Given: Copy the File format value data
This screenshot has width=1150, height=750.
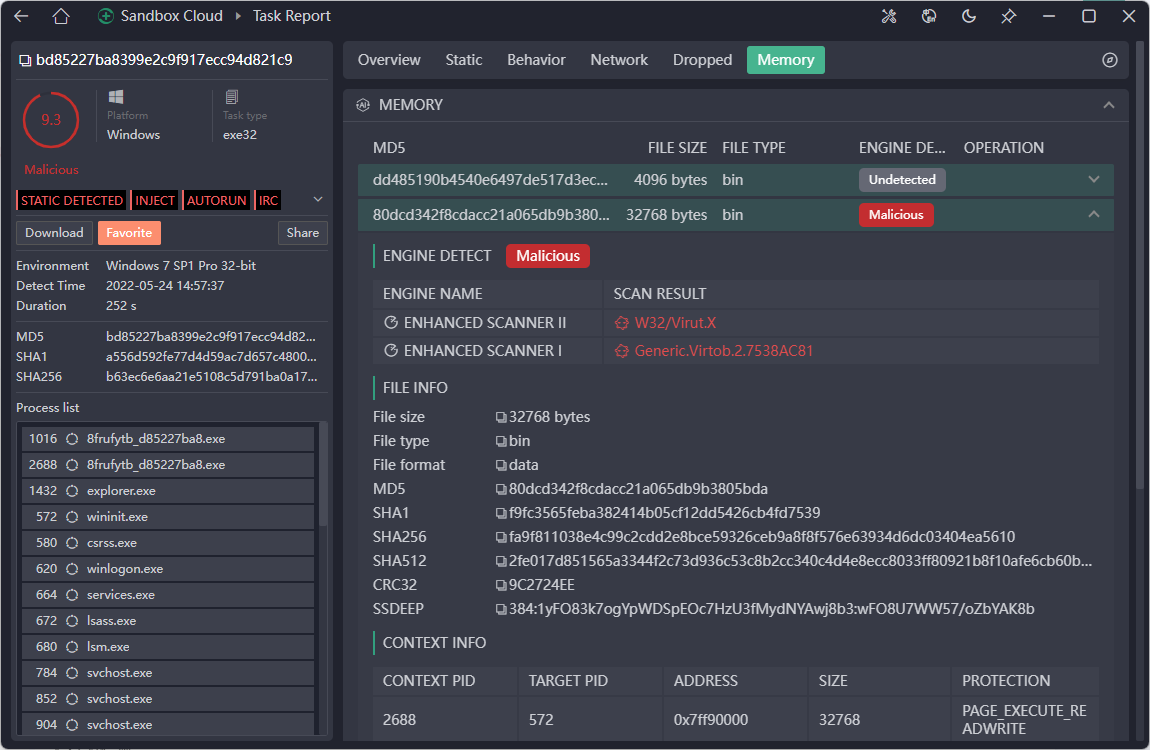Looking at the screenshot, I should click(x=501, y=466).
